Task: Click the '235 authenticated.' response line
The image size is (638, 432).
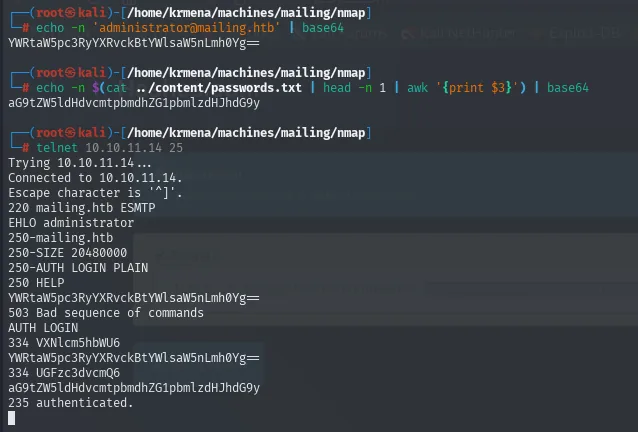Action: 71,403
